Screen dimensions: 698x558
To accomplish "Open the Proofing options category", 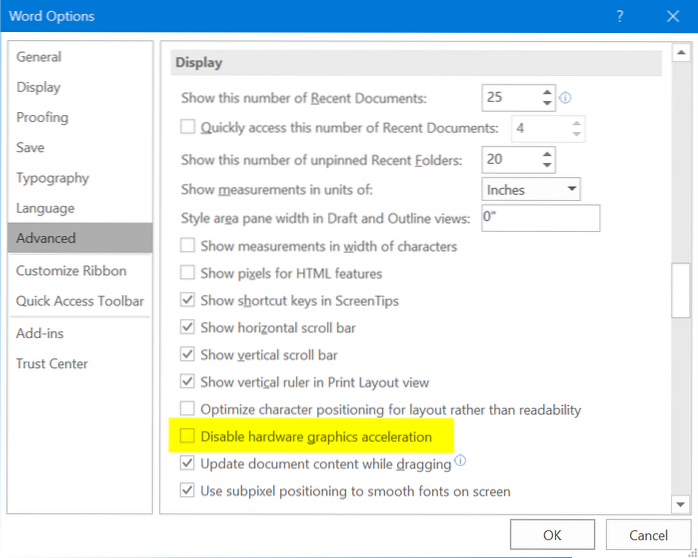I will pyautogui.click(x=42, y=117).
